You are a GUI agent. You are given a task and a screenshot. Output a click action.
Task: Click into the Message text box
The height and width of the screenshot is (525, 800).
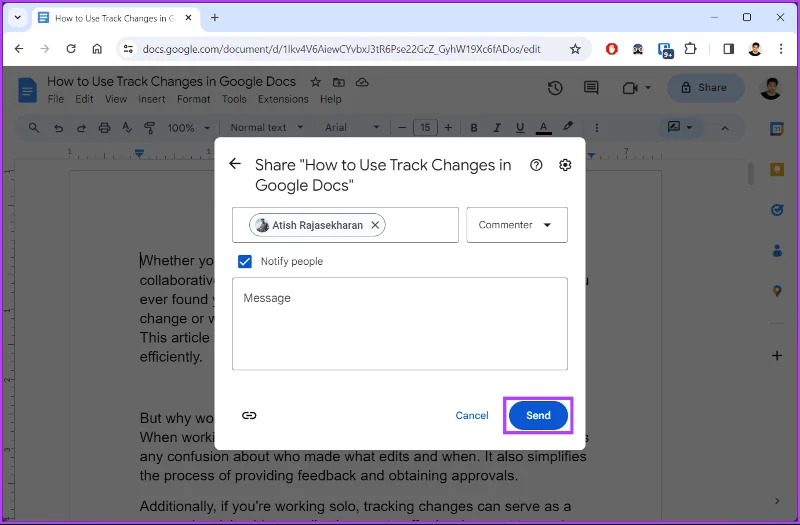[x=399, y=323]
